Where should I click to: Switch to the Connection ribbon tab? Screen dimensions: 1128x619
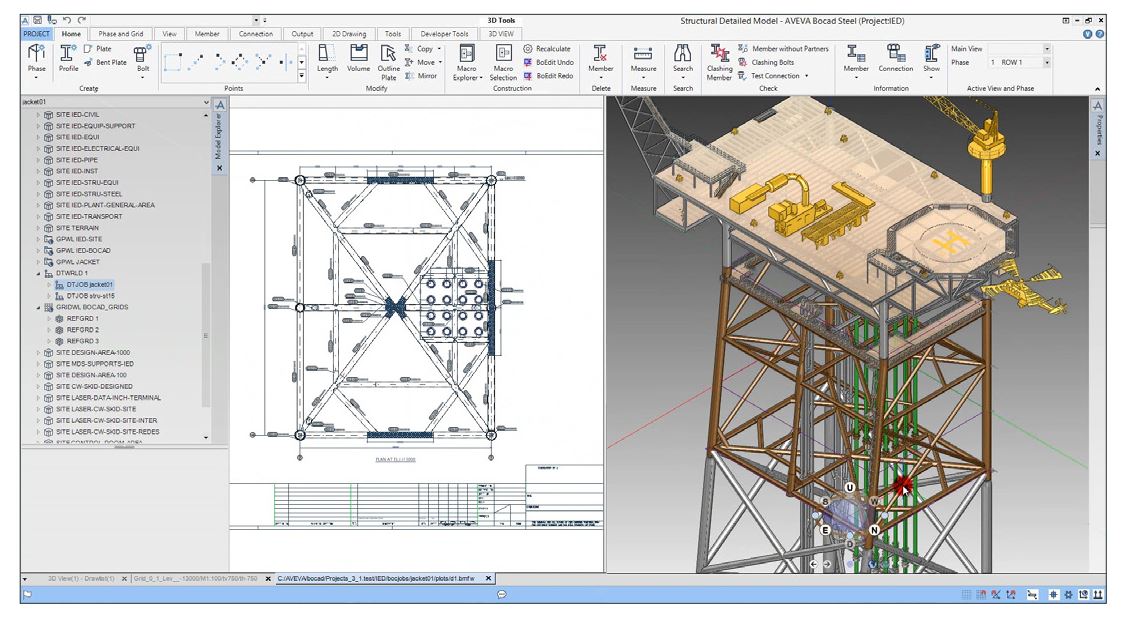pos(255,34)
